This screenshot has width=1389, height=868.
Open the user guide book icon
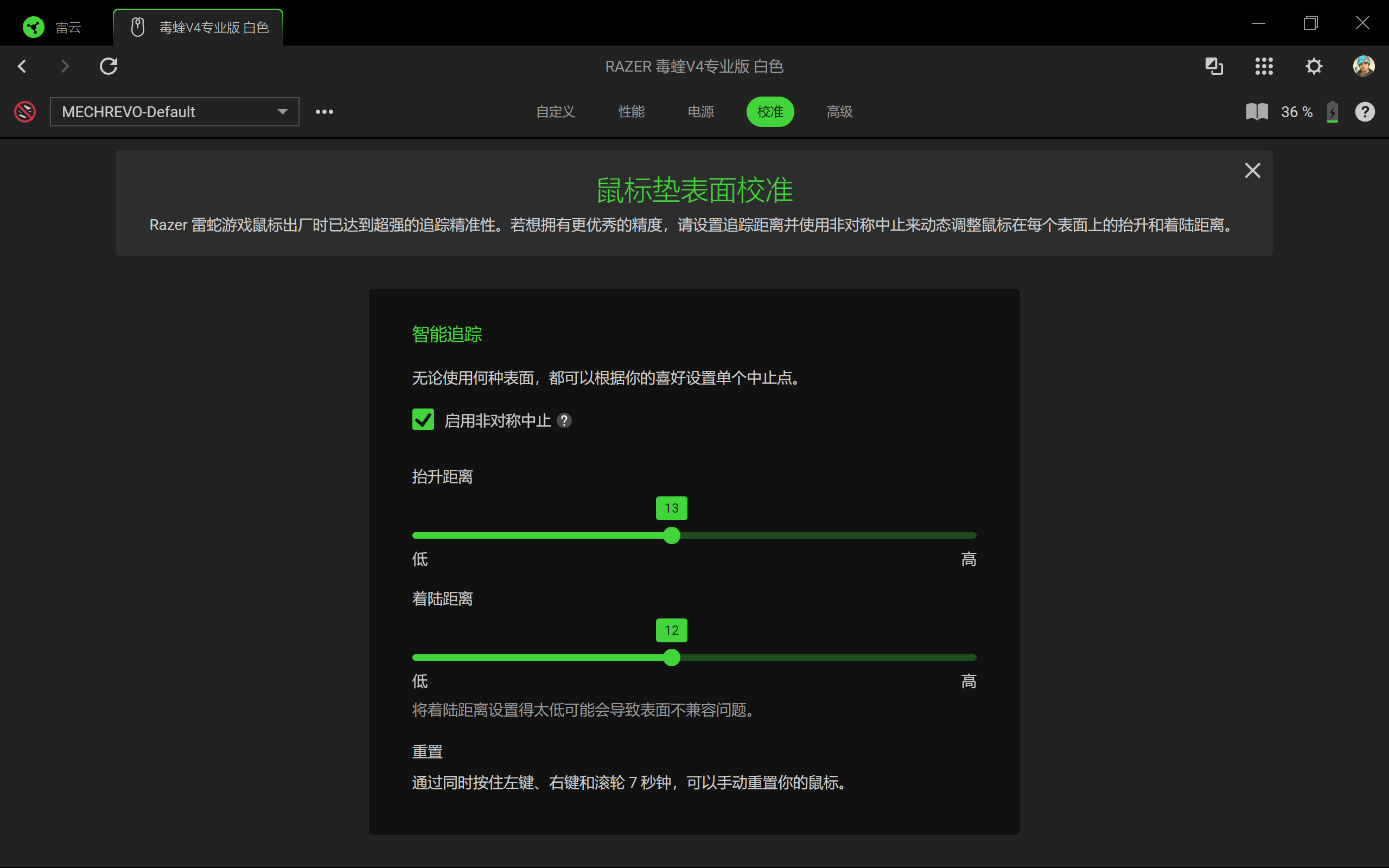pos(1257,111)
